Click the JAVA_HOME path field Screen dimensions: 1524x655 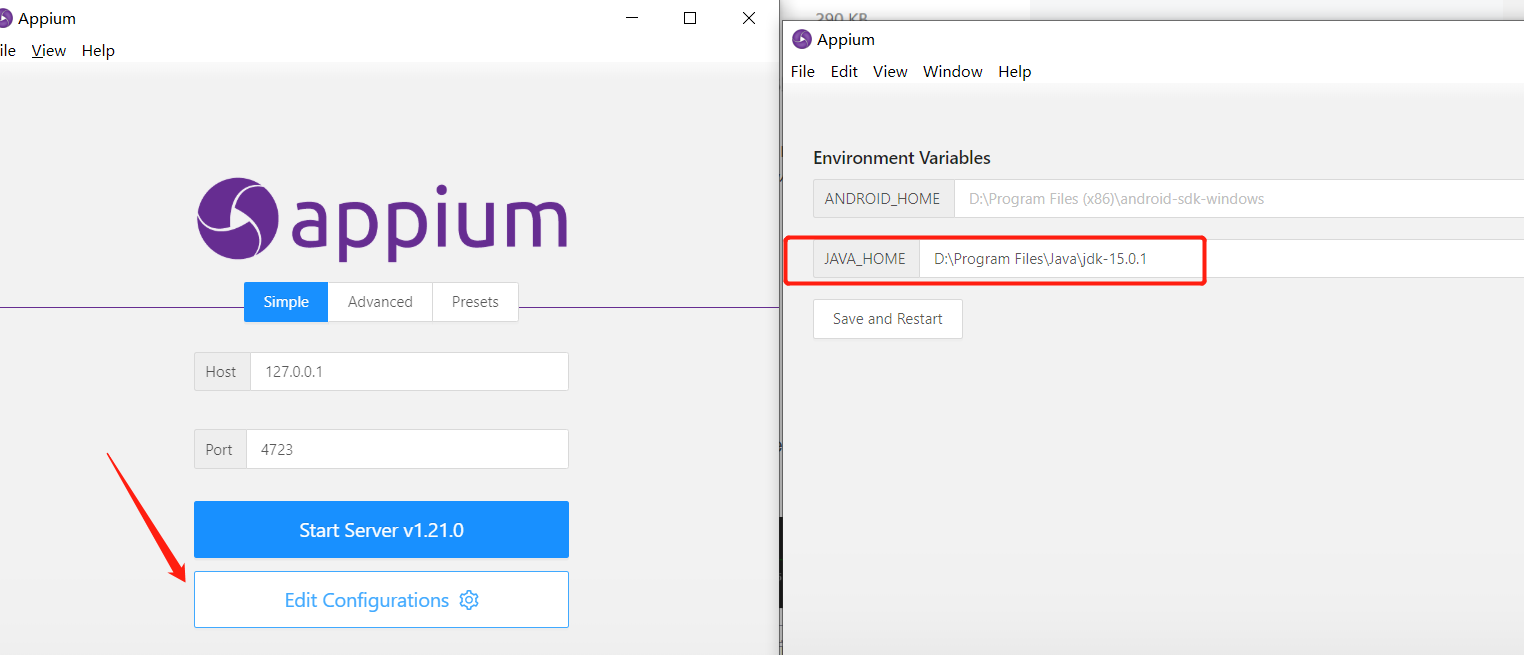[1060, 258]
